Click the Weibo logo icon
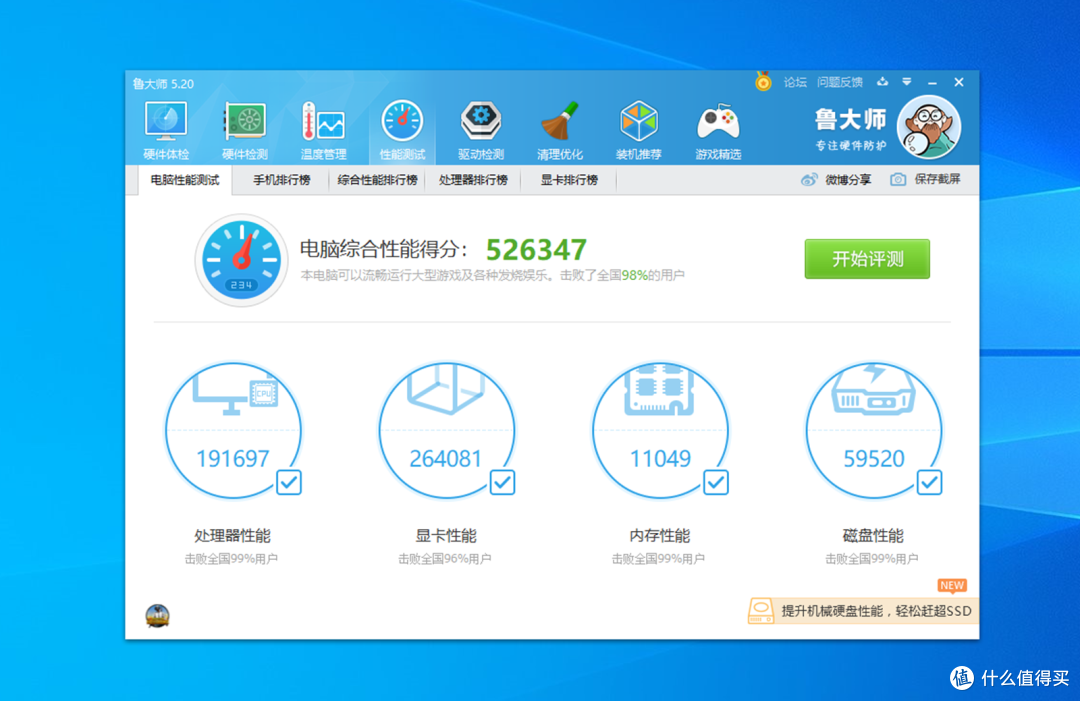 coord(809,180)
